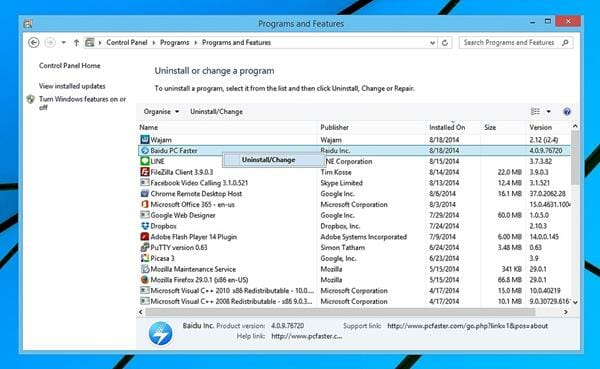Sort by Size column header
The width and height of the screenshot is (600, 369).
pyautogui.click(x=490, y=127)
